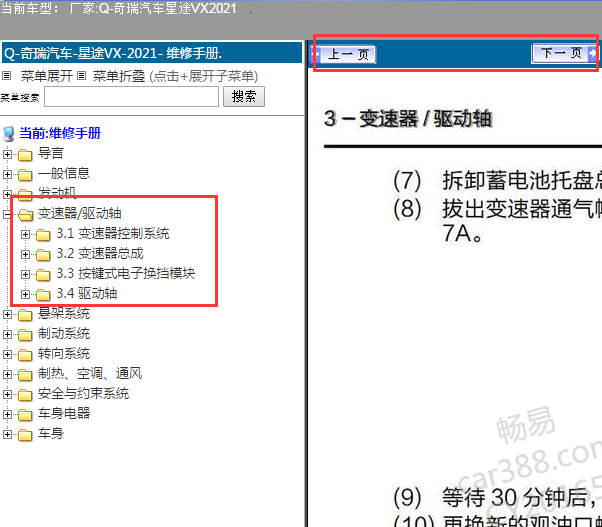Open 3.3 按键式电子换挡模块 entry

[x=126, y=273]
